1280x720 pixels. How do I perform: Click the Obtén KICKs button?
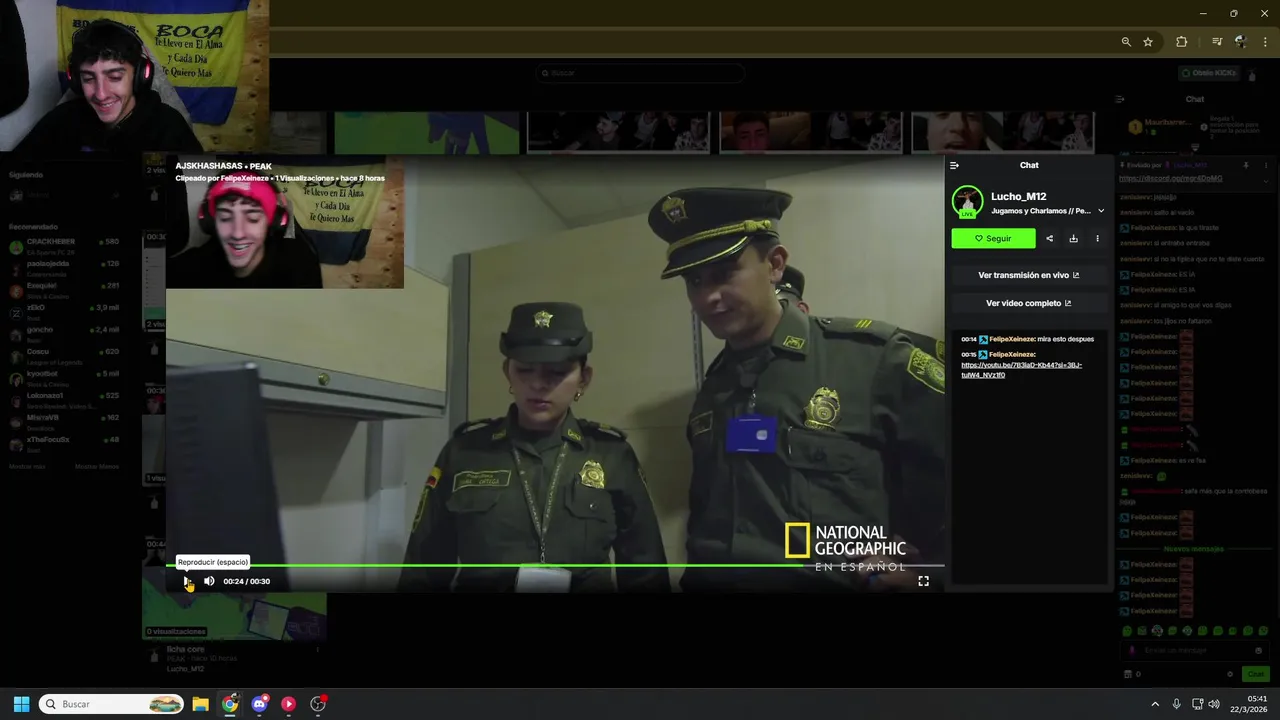(1209, 73)
